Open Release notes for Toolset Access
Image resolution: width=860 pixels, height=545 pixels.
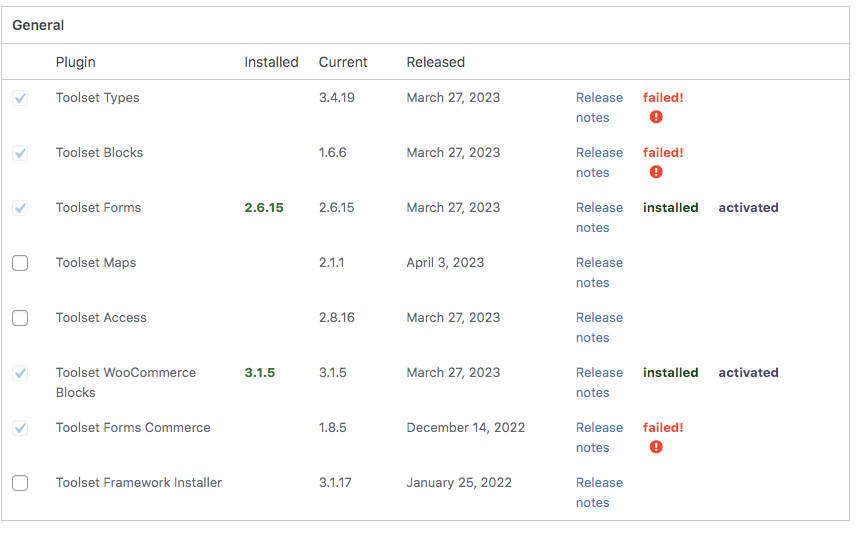599,327
